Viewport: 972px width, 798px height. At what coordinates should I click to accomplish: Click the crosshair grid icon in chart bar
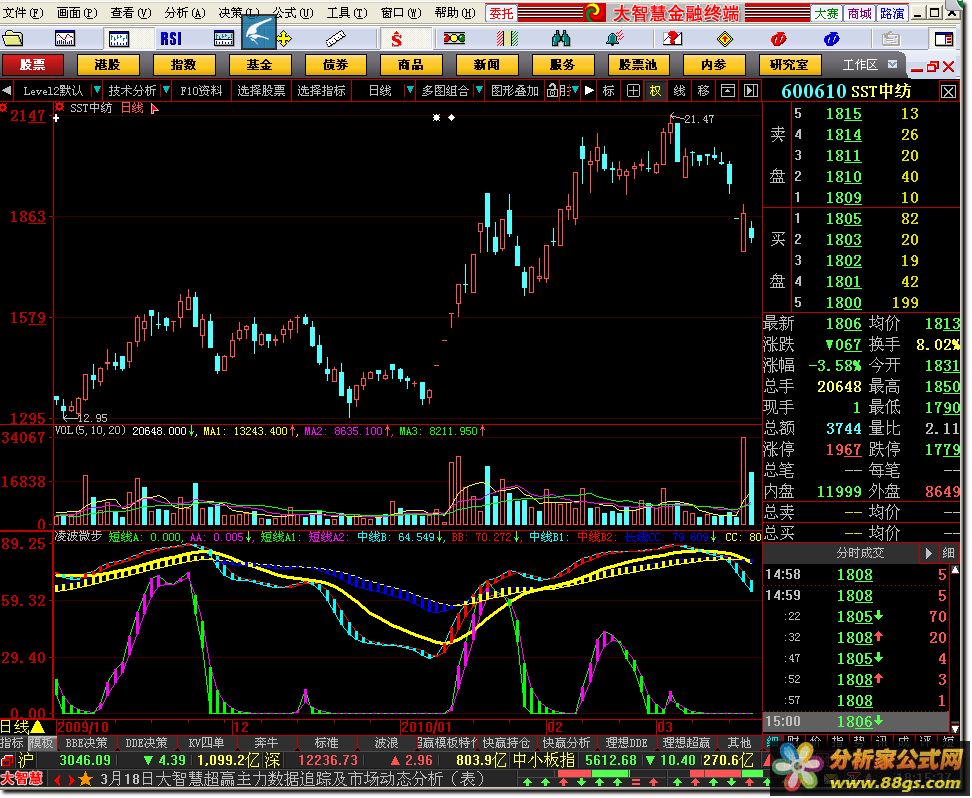[x=633, y=91]
